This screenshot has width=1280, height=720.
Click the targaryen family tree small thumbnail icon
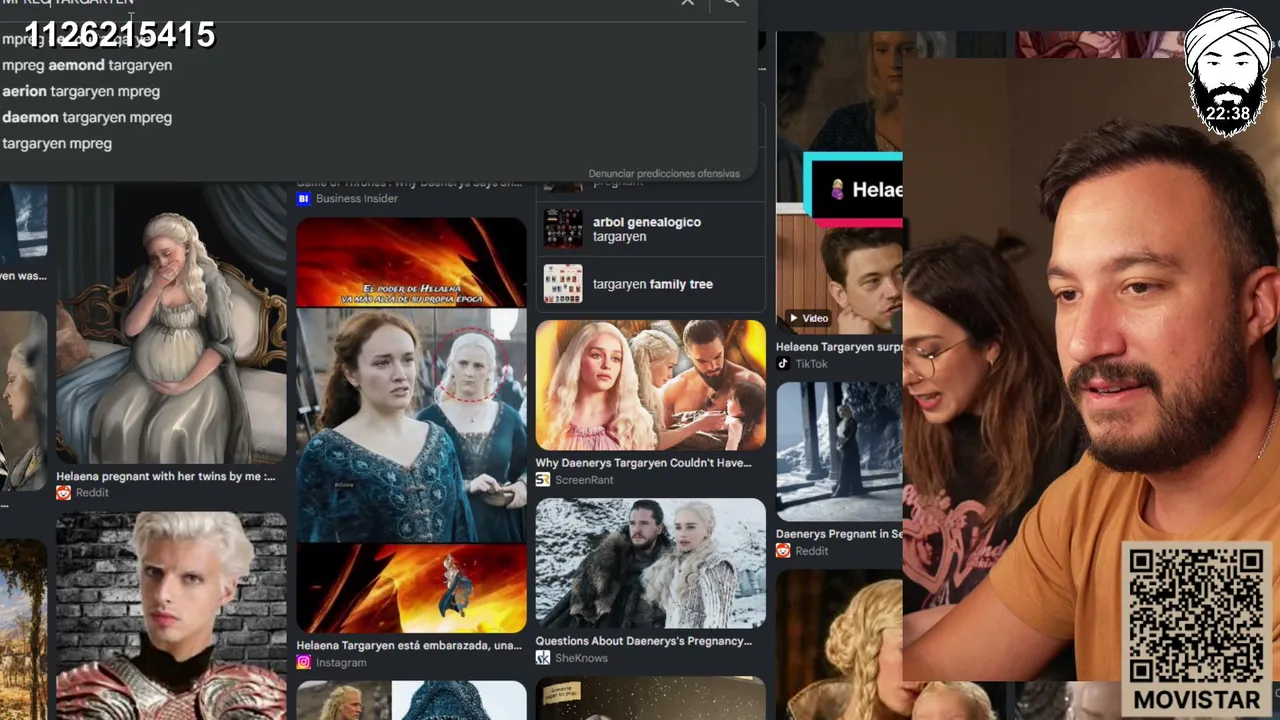tap(563, 284)
